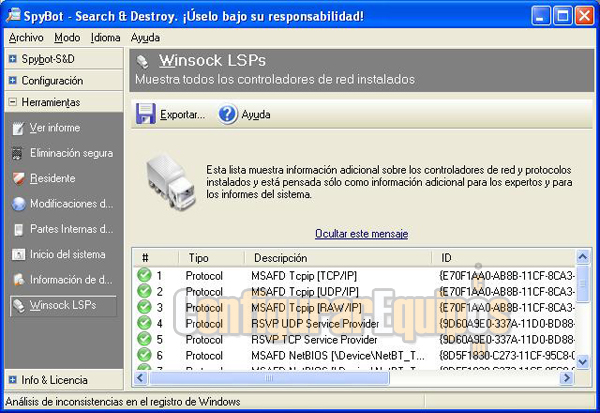Open the Modo menu
Image resolution: width=600 pixels, height=413 pixels.
pos(67,38)
